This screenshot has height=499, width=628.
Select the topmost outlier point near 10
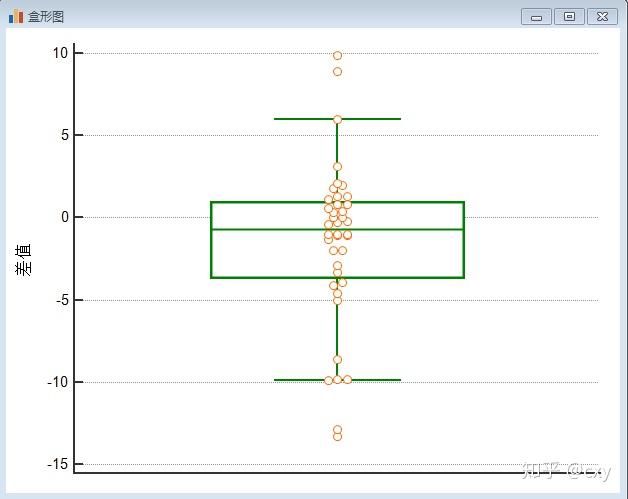[338, 56]
